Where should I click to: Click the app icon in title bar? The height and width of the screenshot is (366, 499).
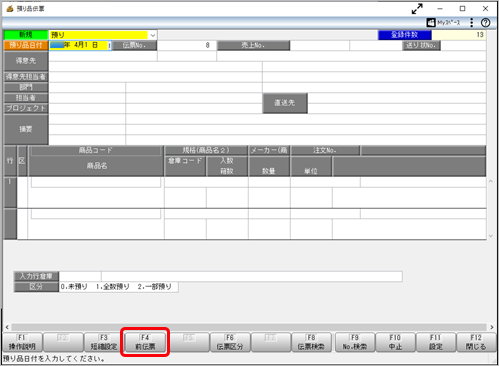[10, 9]
